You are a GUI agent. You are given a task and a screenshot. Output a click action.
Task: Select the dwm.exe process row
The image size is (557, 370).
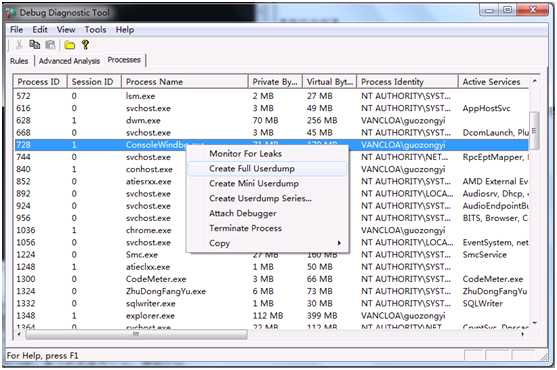point(271,121)
